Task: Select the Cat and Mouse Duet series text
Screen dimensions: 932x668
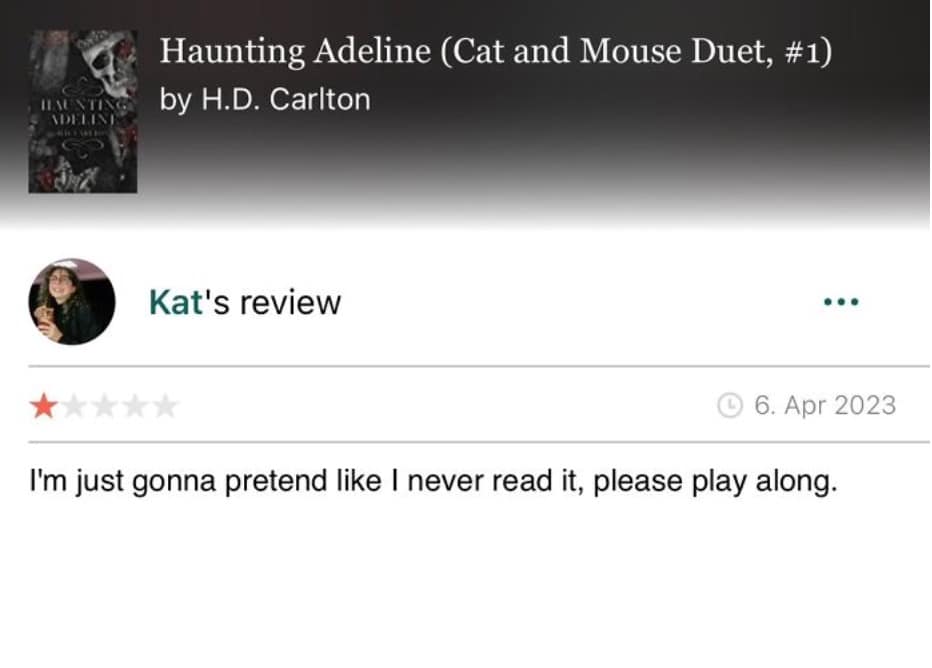Action: click(x=640, y=52)
